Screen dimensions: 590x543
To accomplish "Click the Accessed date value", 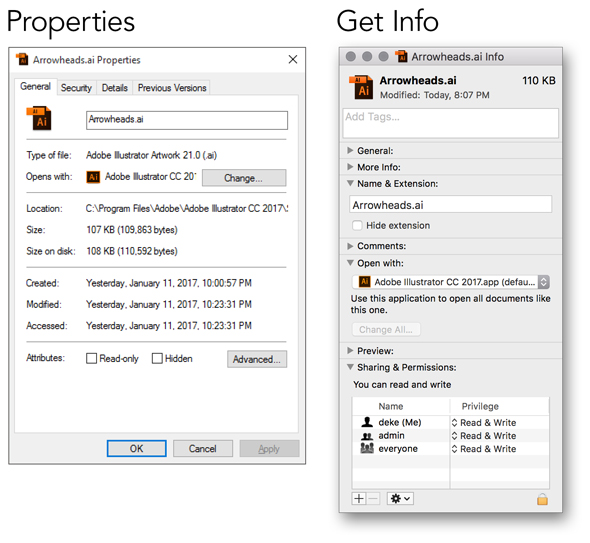I will (x=169, y=325).
